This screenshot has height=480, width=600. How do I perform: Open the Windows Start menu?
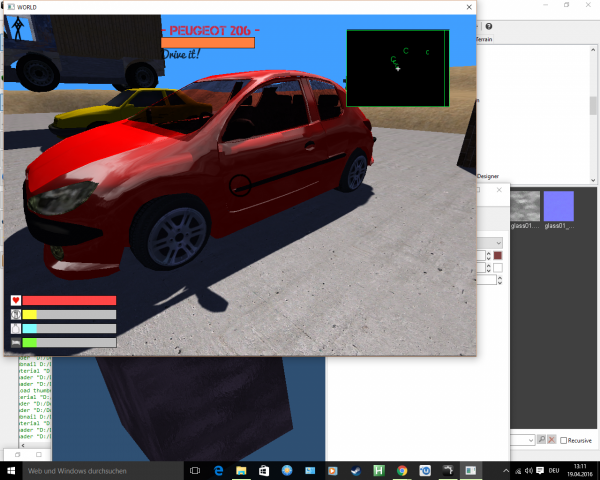point(12,470)
